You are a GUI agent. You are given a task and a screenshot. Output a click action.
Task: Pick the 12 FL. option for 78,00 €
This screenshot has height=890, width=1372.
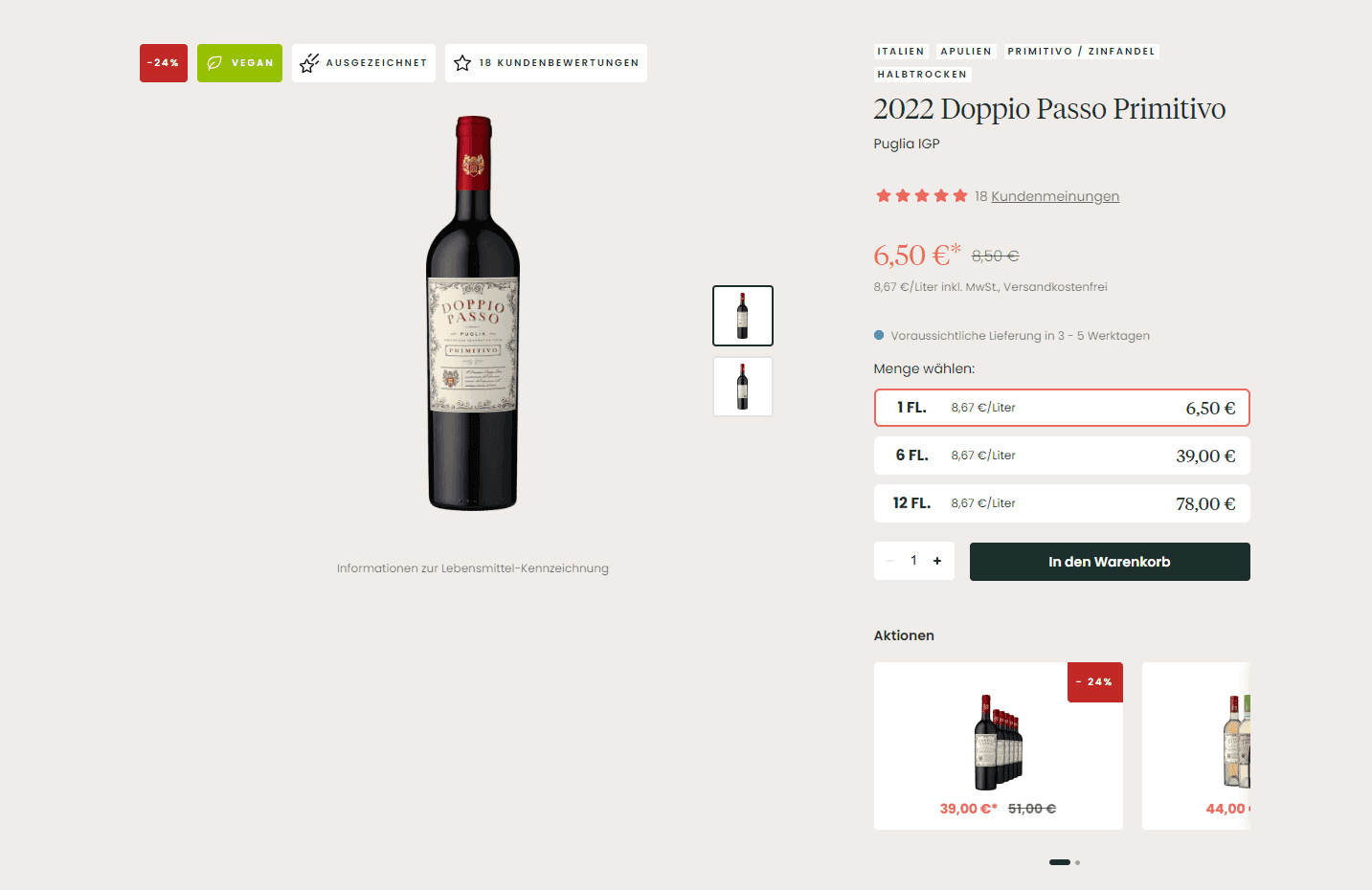click(1062, 503)
